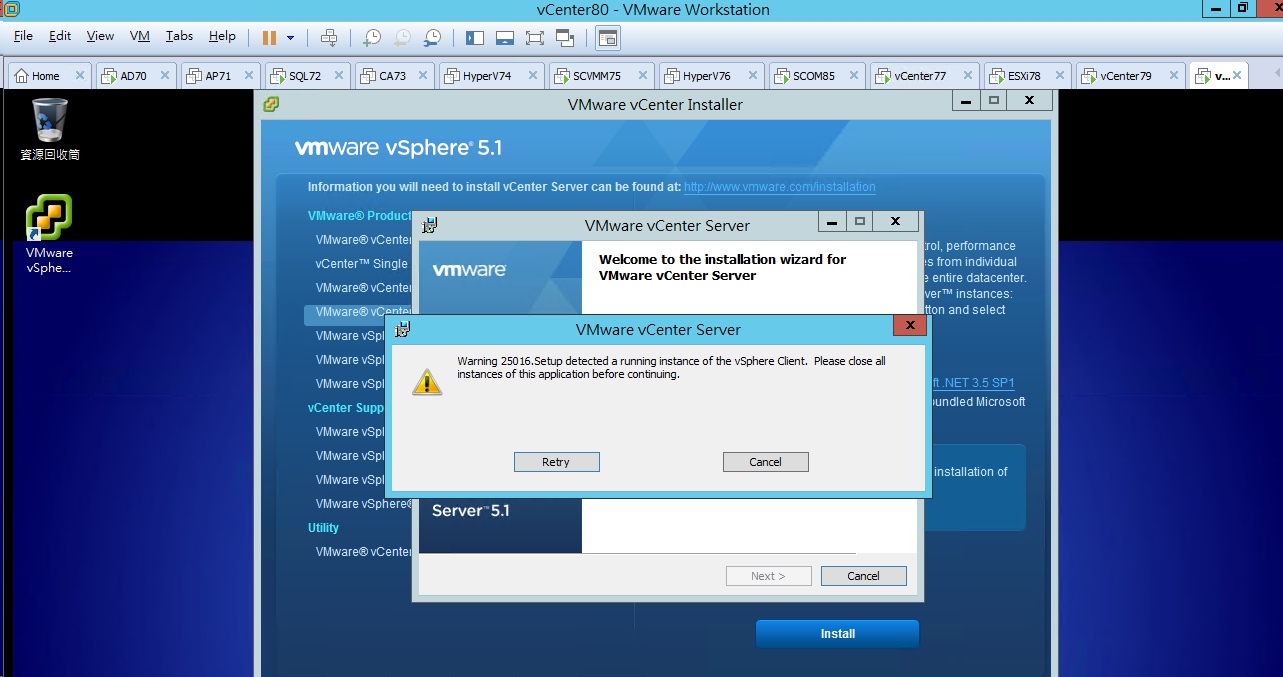Image resolution: width=1283 pixels, height=677 pixels.
Task: Open the www.vmware.com/installation link
Action: (780, 187)
